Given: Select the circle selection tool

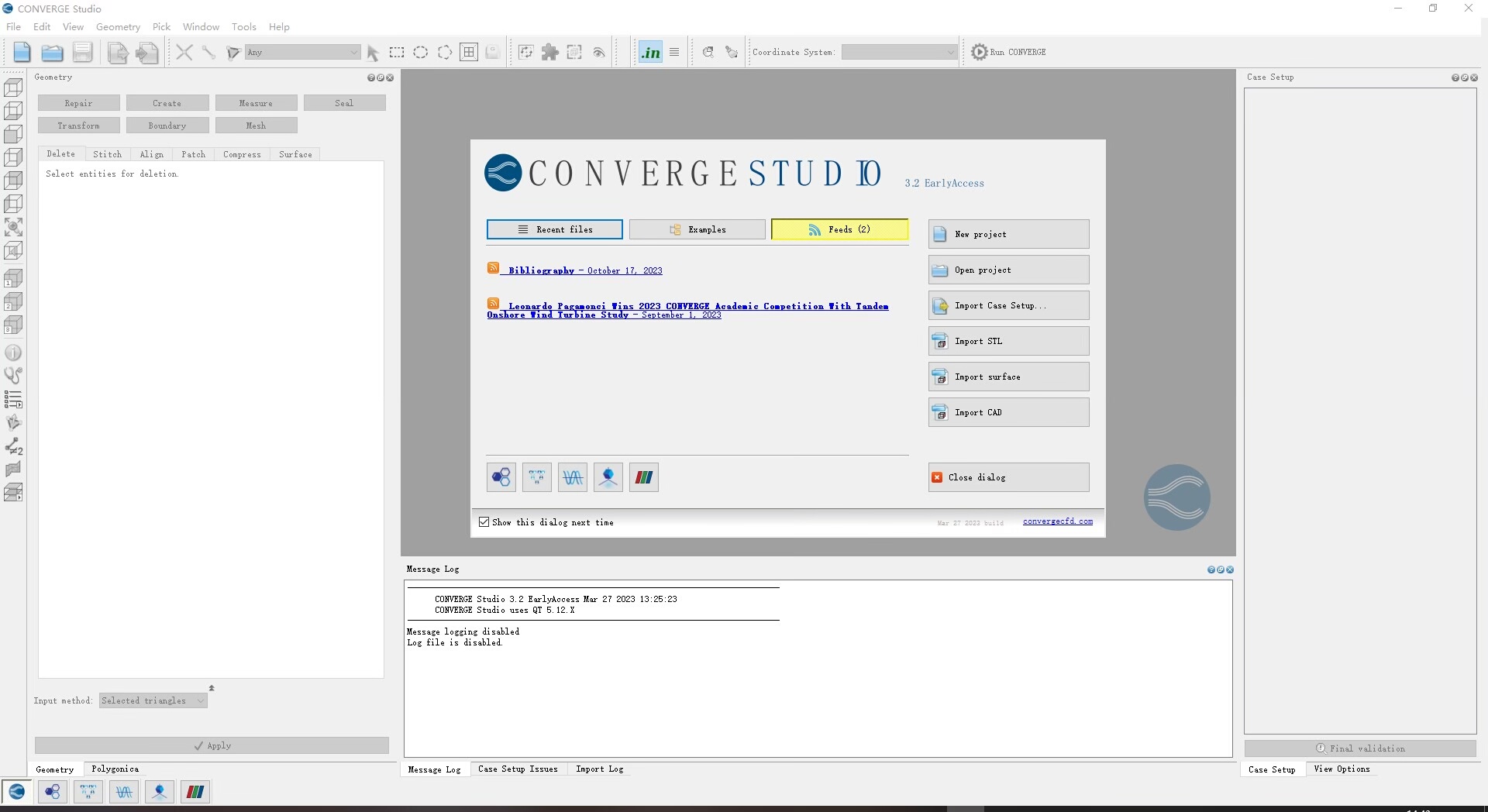Looking at the screenshot, I should click(x=421, y=52).
